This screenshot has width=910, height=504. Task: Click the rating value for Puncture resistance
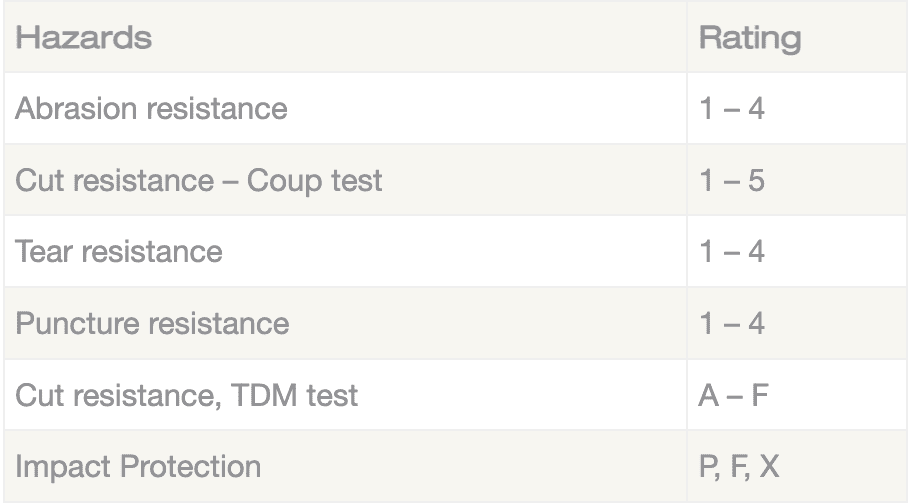point(732,323)
